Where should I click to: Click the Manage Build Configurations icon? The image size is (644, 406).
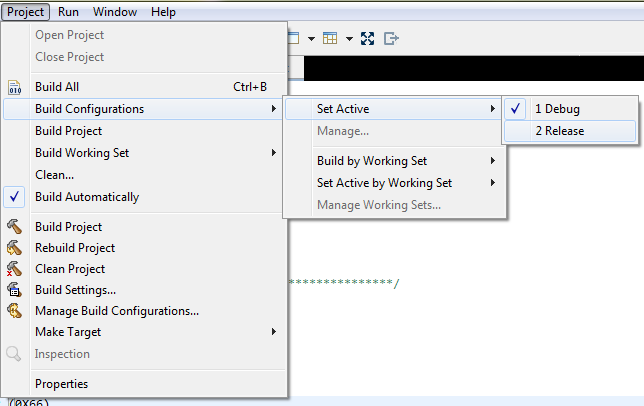tap(14, 311)
